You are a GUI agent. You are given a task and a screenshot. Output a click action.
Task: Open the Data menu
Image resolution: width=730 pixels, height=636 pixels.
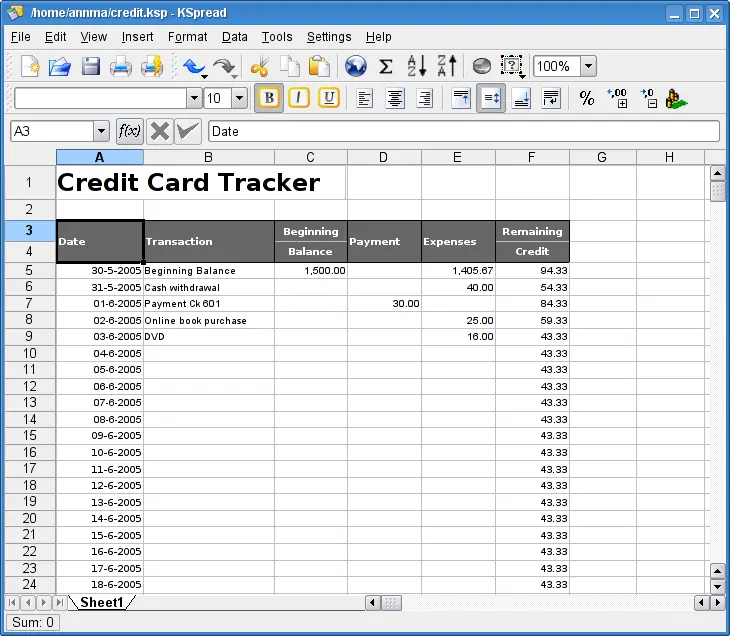(235, 37)
